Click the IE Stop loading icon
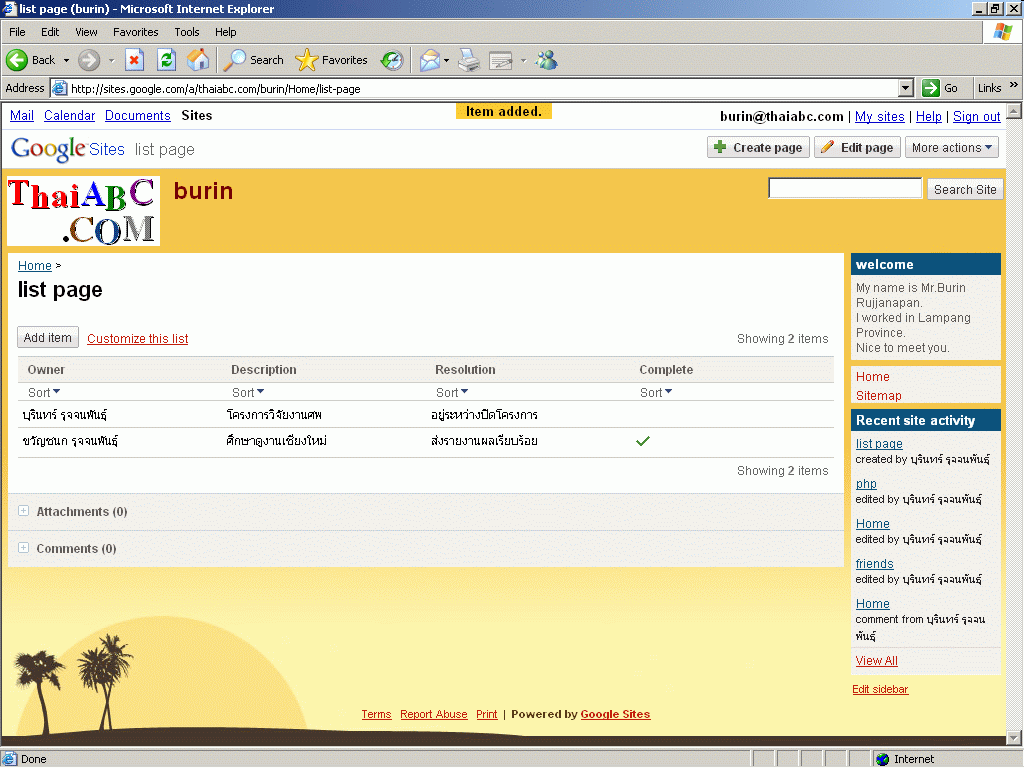 (134, 60)
